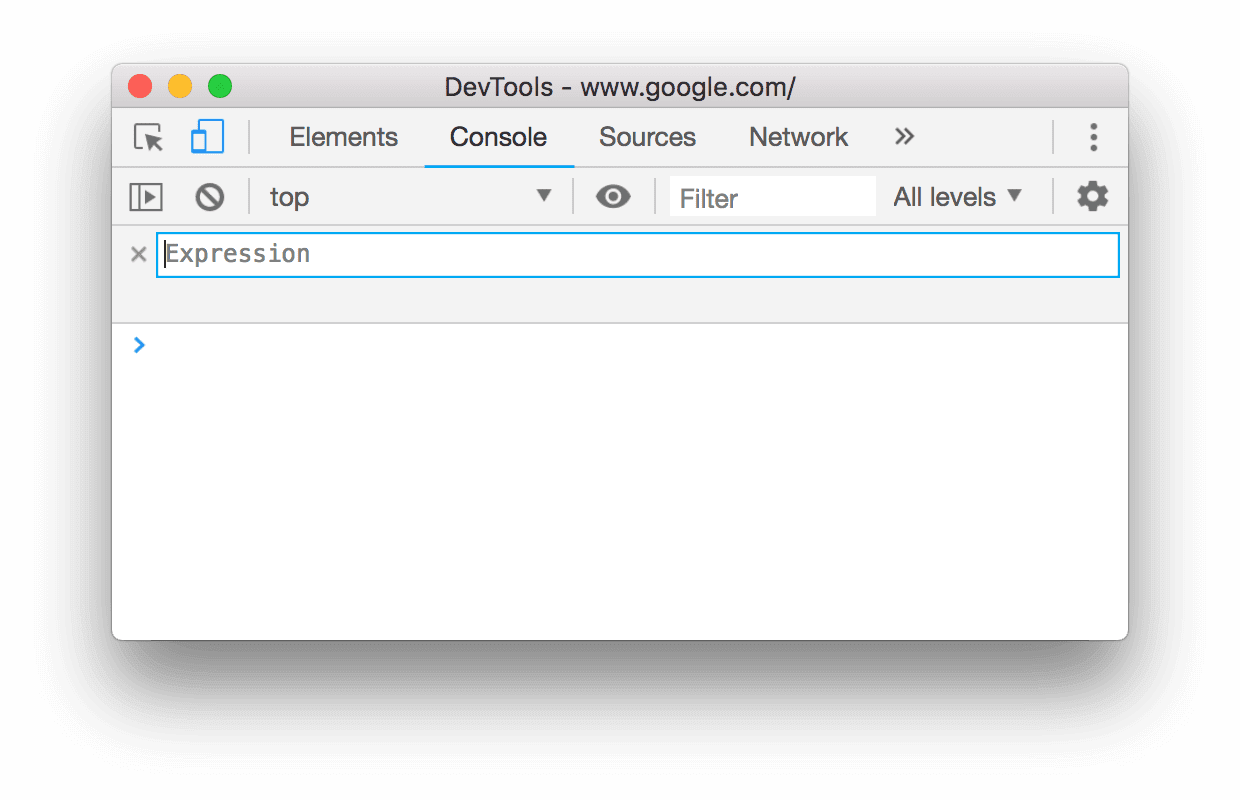Open DevTools settings gear
Screen dimensions: 1240x800
(1092, 196)
